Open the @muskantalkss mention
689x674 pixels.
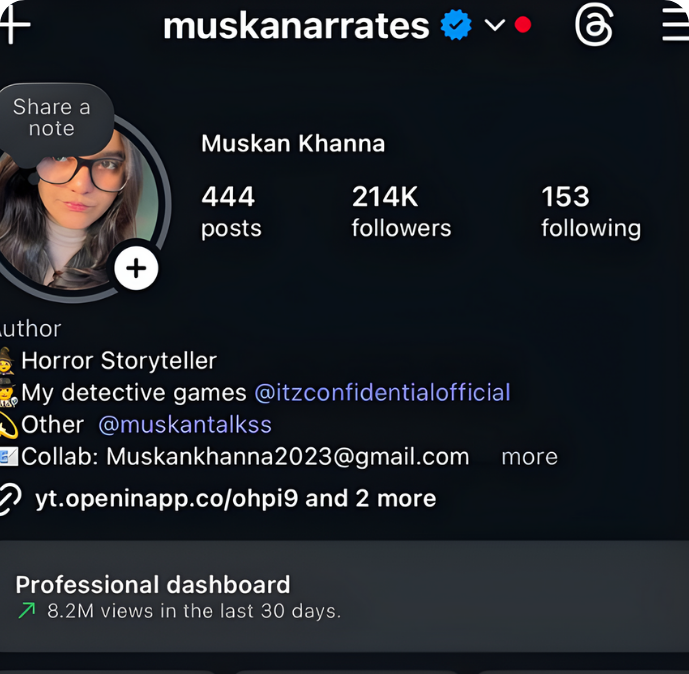[185, 425]
